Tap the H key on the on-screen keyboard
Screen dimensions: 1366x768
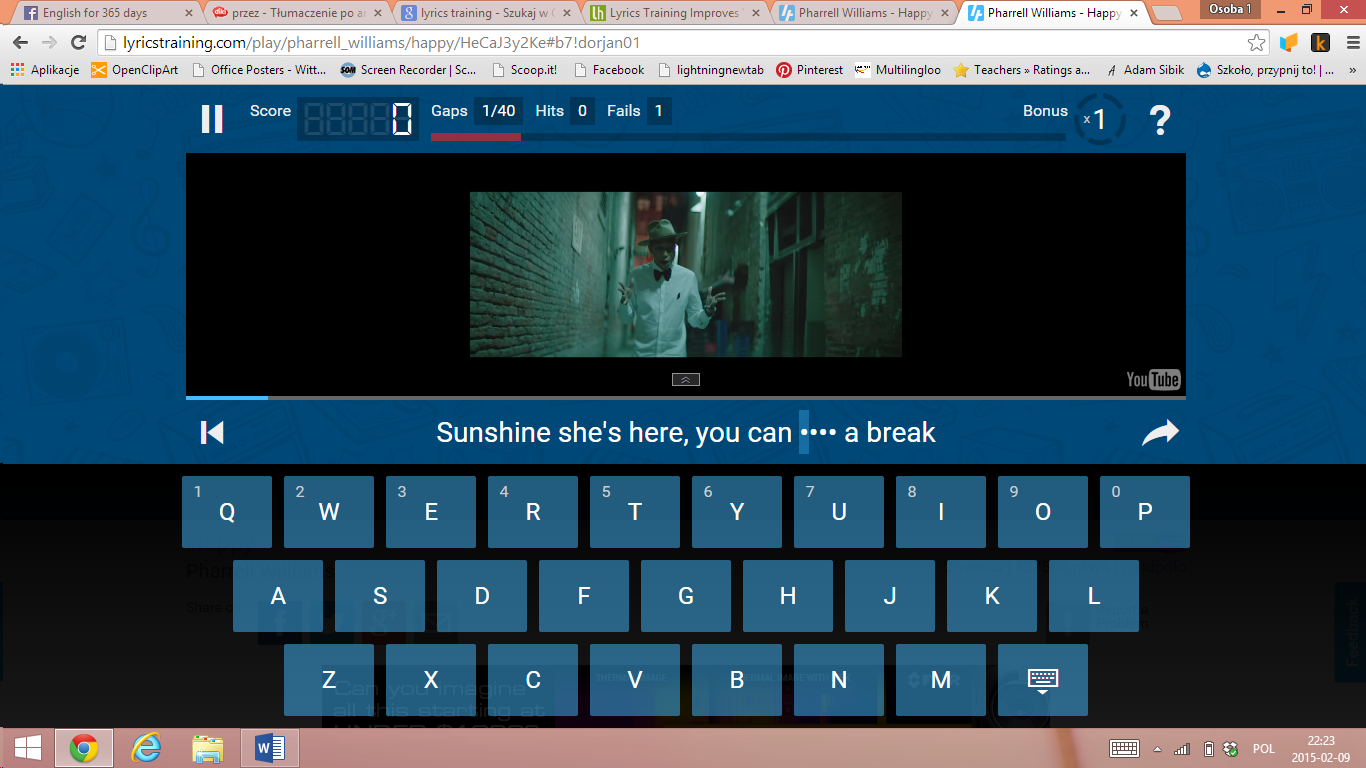pos(788,596)
